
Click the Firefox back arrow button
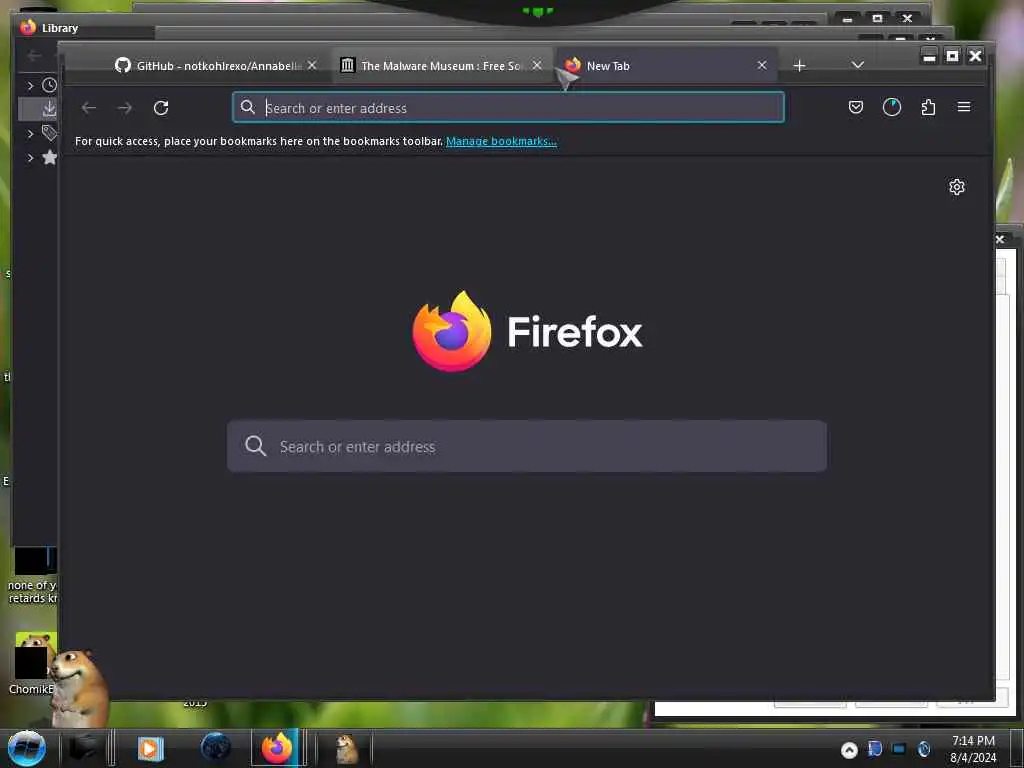click(89, 108)
